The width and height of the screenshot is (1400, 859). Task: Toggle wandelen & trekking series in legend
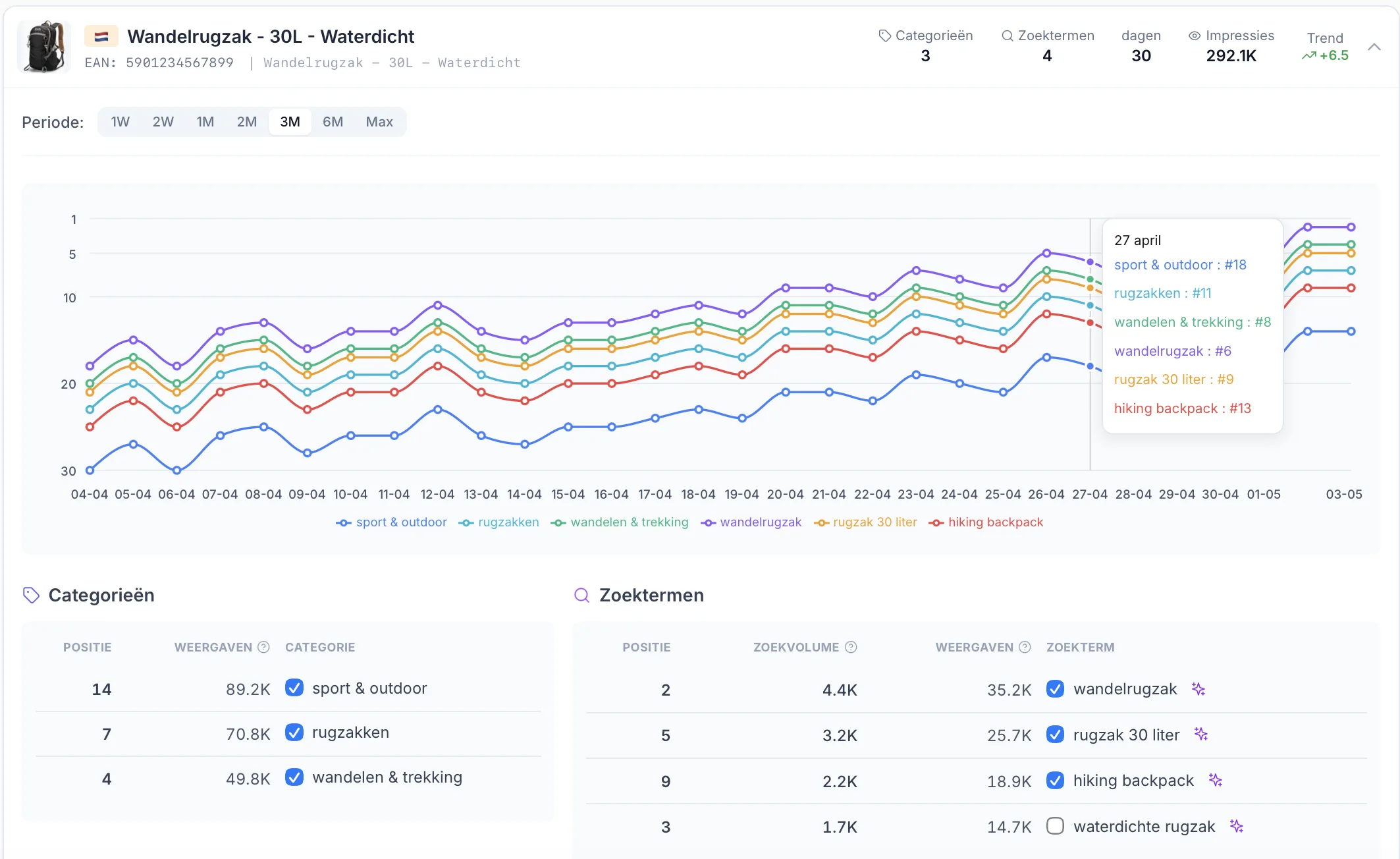[619, 522]
